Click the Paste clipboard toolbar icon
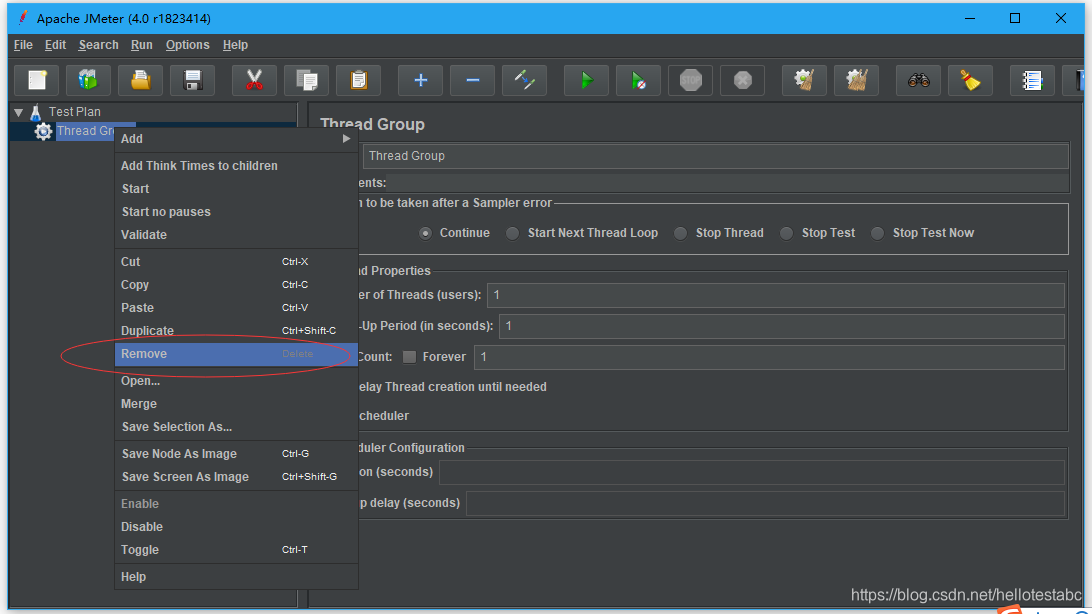This screenshot has width=1092, height=614. tap(358, 81)
